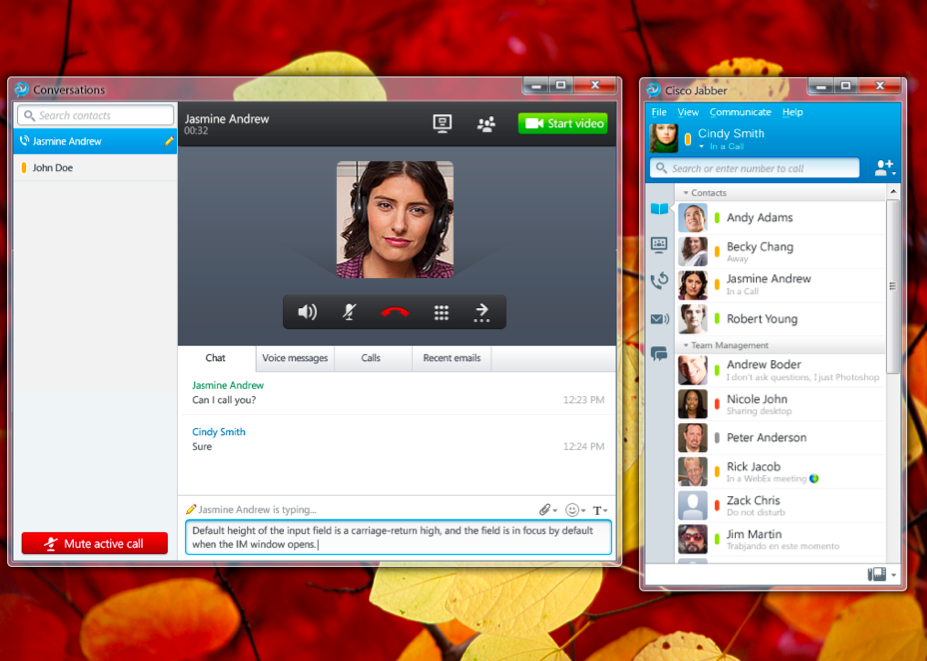Switch to the Voice messages tab
The width and height of the screenshot is (927, 661).
294,358
